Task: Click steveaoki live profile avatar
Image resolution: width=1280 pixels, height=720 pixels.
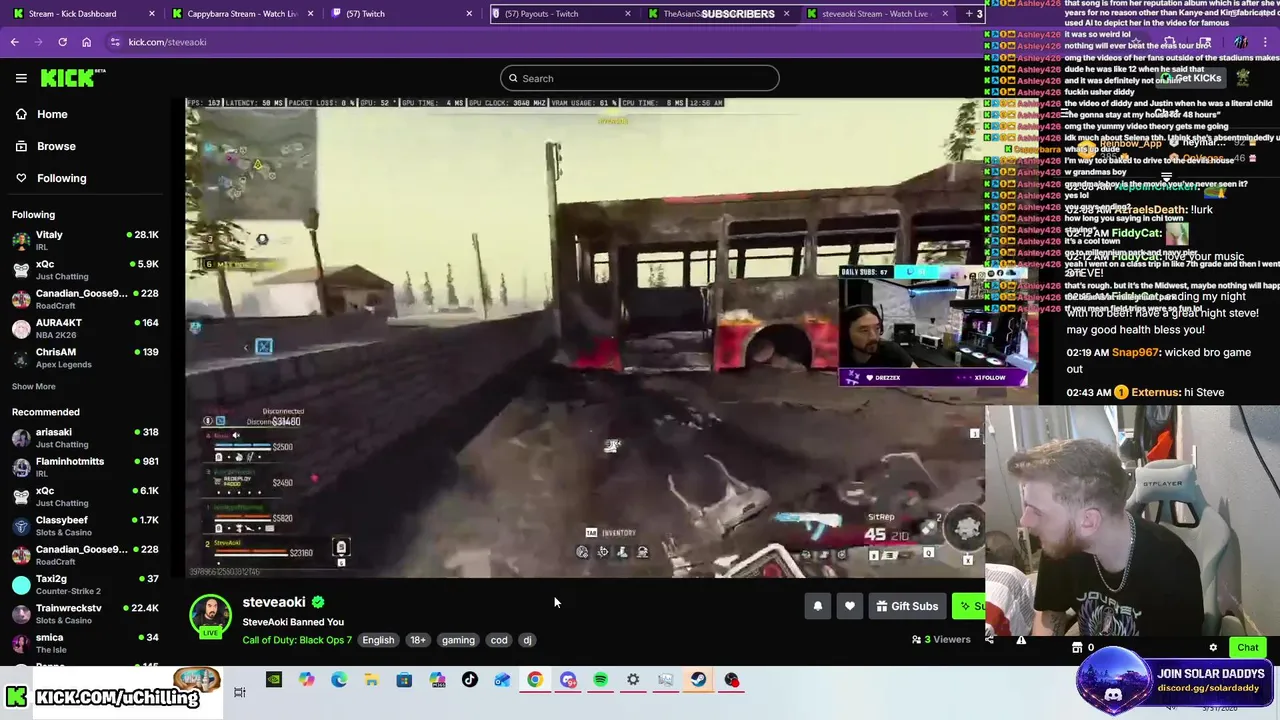Action: [x=210, y=616]
